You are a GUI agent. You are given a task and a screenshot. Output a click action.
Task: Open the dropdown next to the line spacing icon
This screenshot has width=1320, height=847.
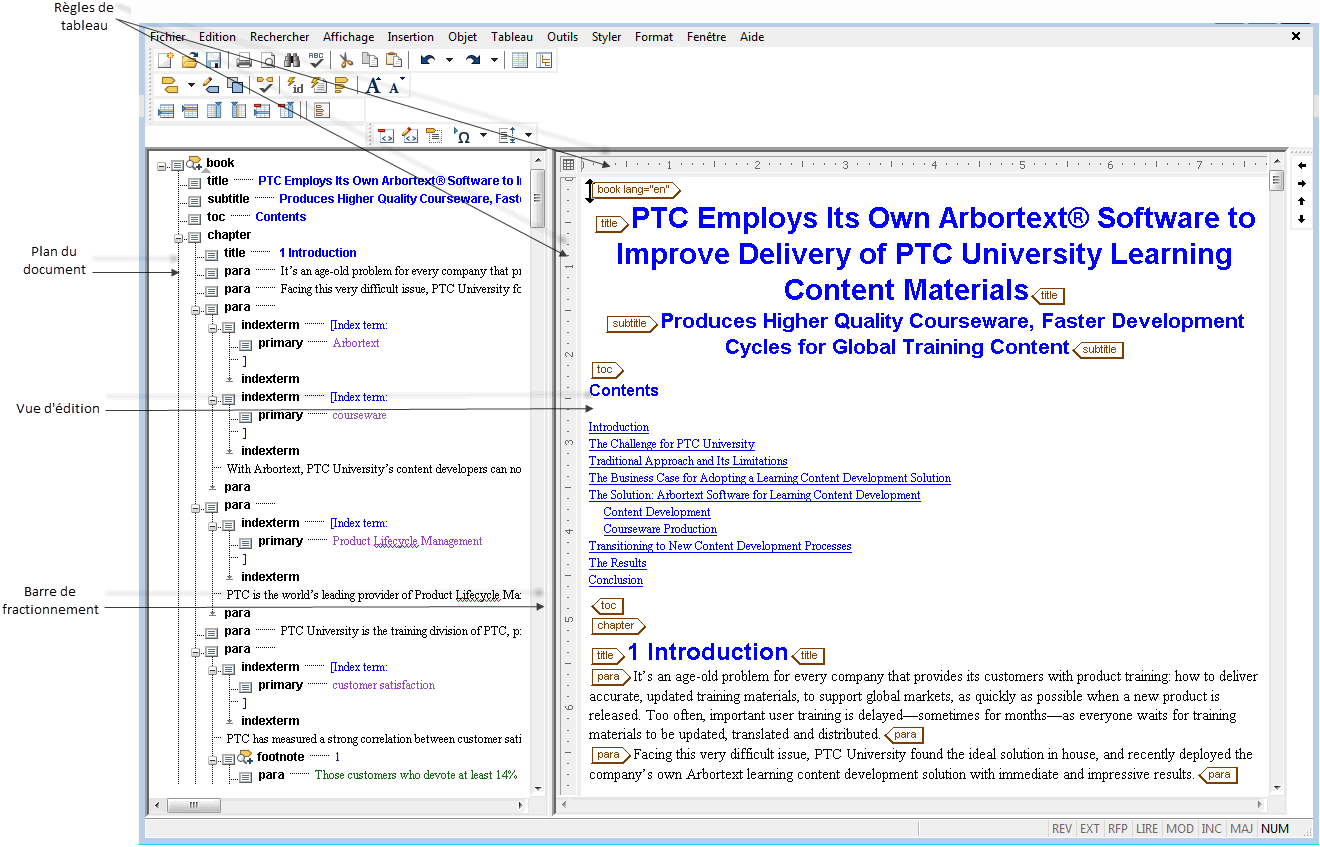pos(528,135)
